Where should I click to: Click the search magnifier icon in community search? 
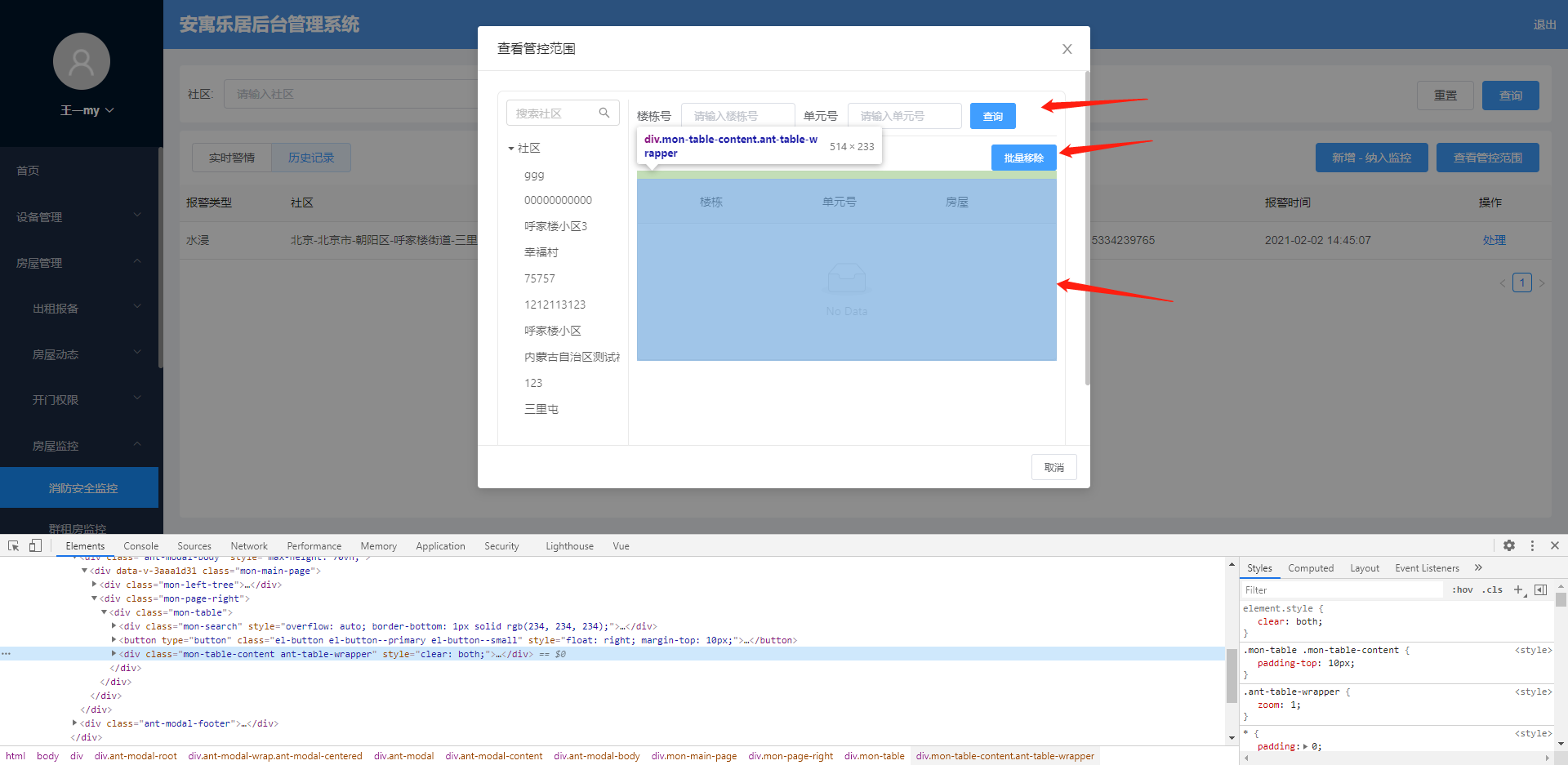604,113
